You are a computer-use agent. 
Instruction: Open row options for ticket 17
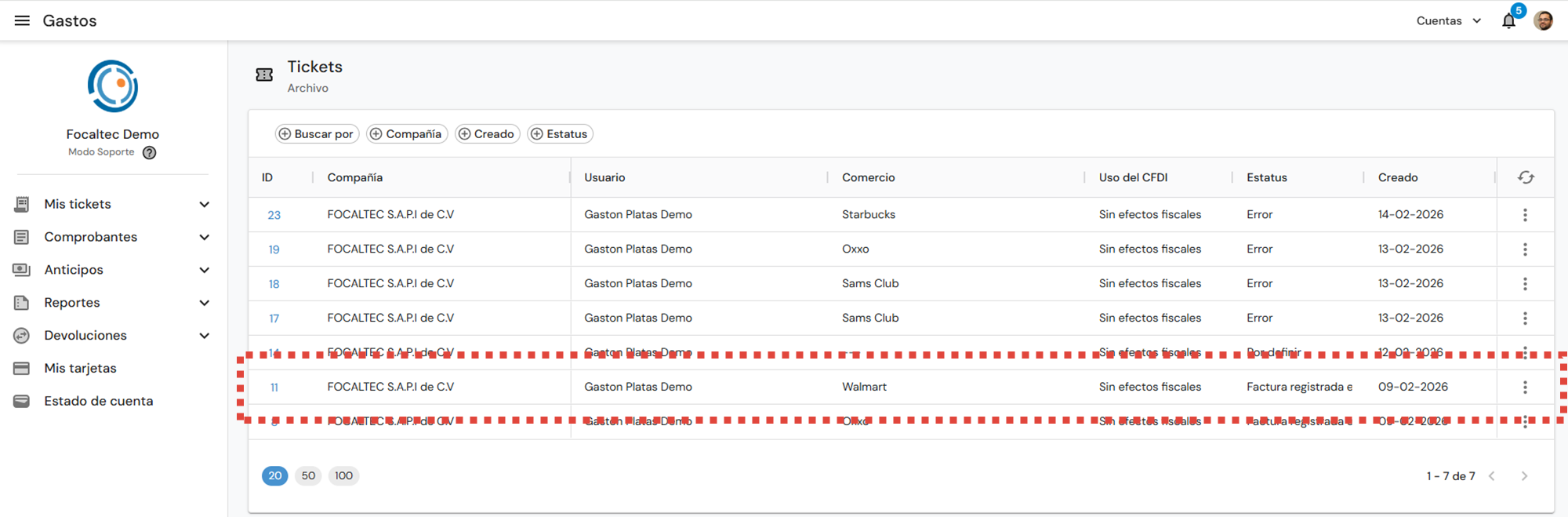click(x=1525, y=319)
